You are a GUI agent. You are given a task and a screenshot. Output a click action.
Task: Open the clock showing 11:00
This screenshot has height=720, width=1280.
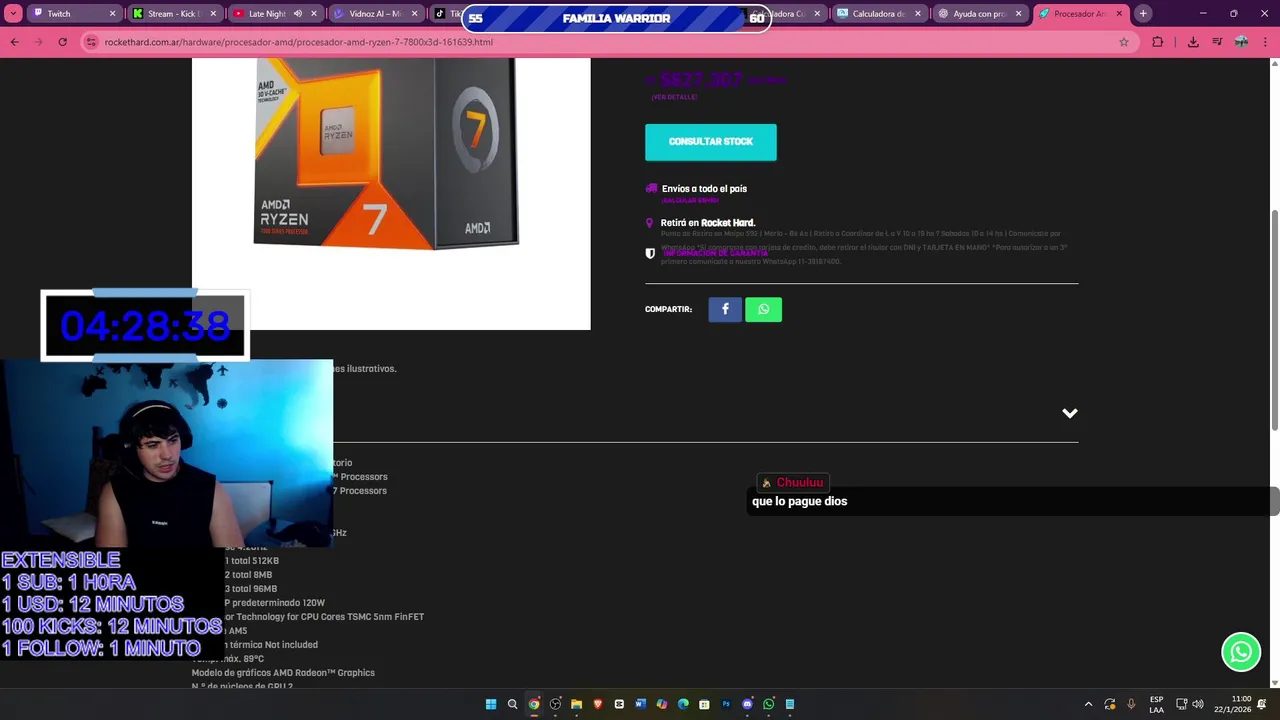click(1232, 704)
